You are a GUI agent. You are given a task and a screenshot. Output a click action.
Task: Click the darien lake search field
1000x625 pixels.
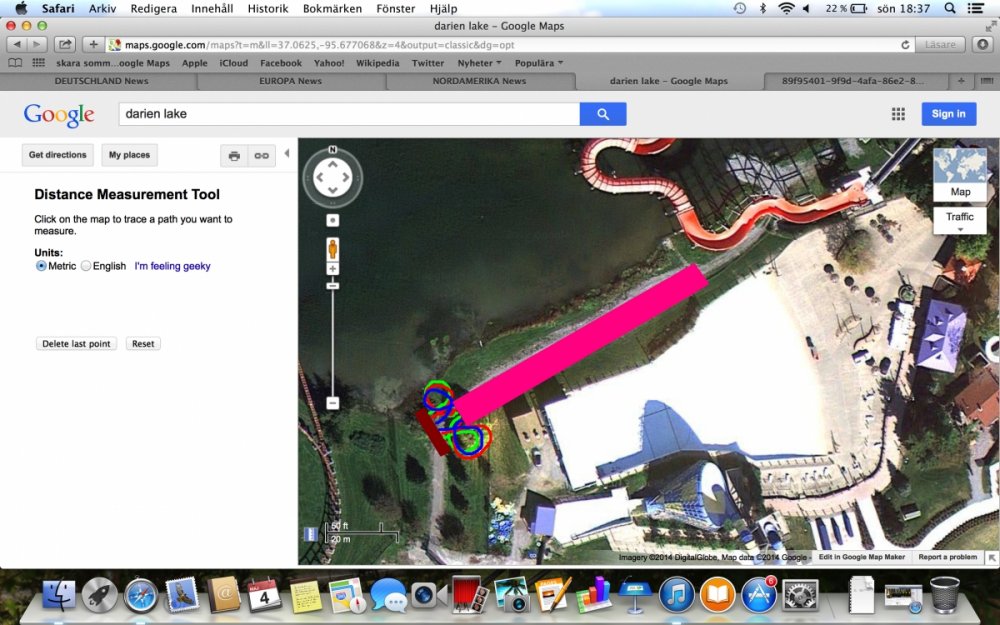(x=348, y=114)
